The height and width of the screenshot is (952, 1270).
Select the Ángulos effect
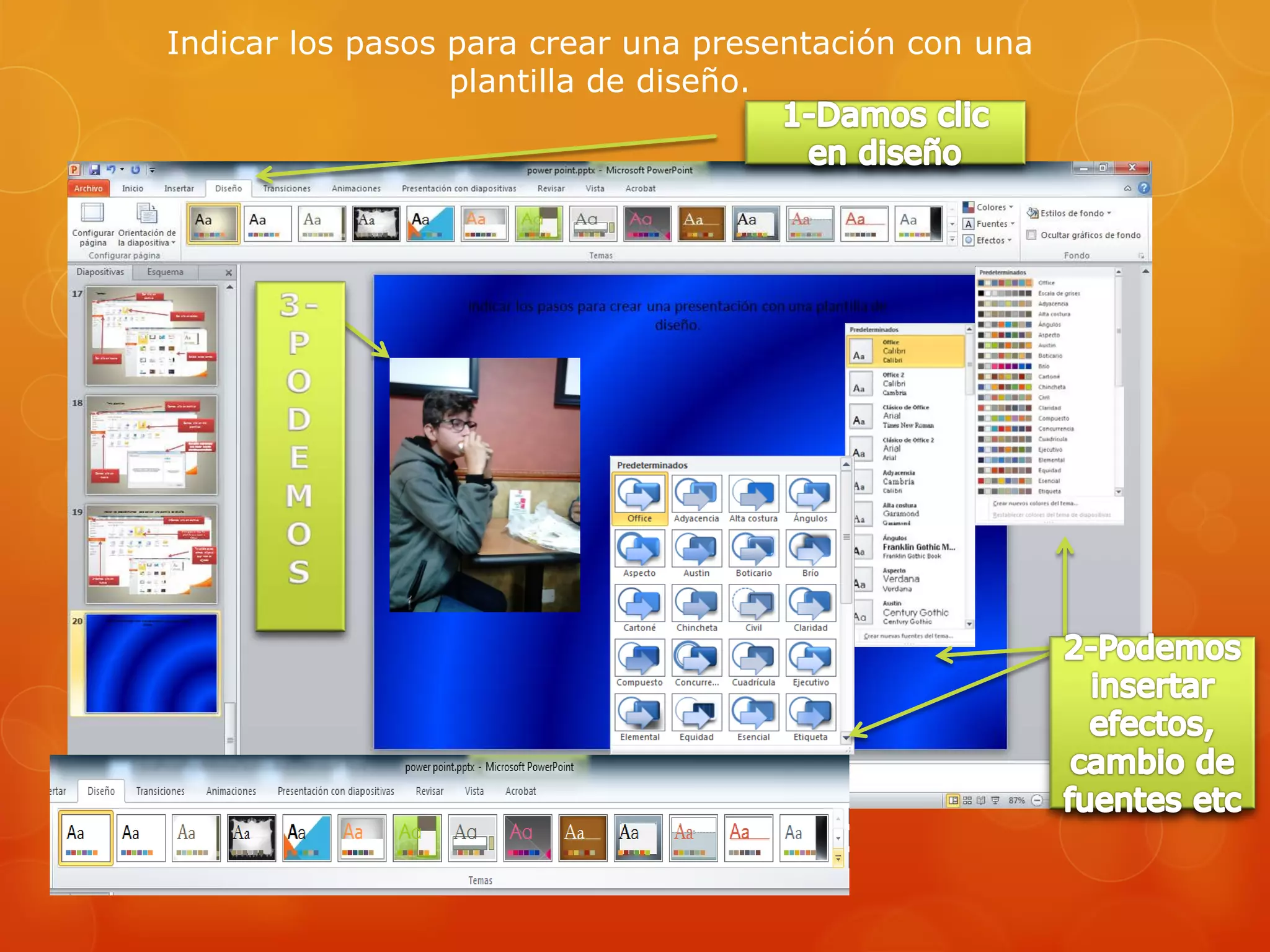(x=810, y=500)
